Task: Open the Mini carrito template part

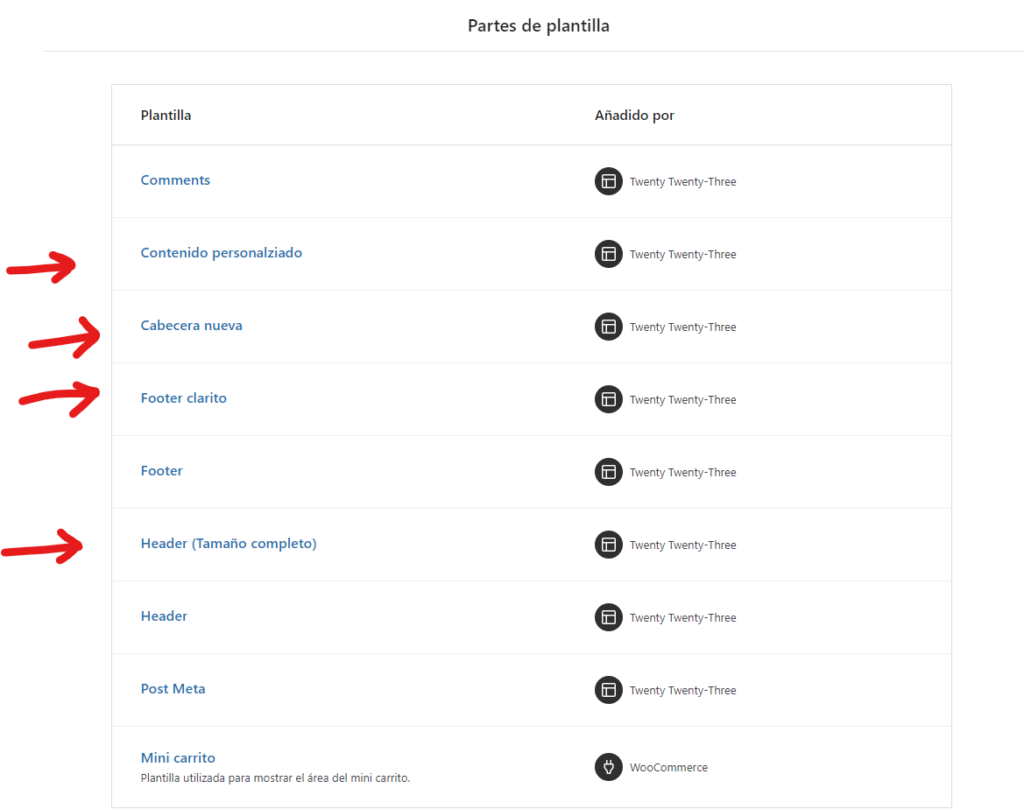Action: [178, 758]
